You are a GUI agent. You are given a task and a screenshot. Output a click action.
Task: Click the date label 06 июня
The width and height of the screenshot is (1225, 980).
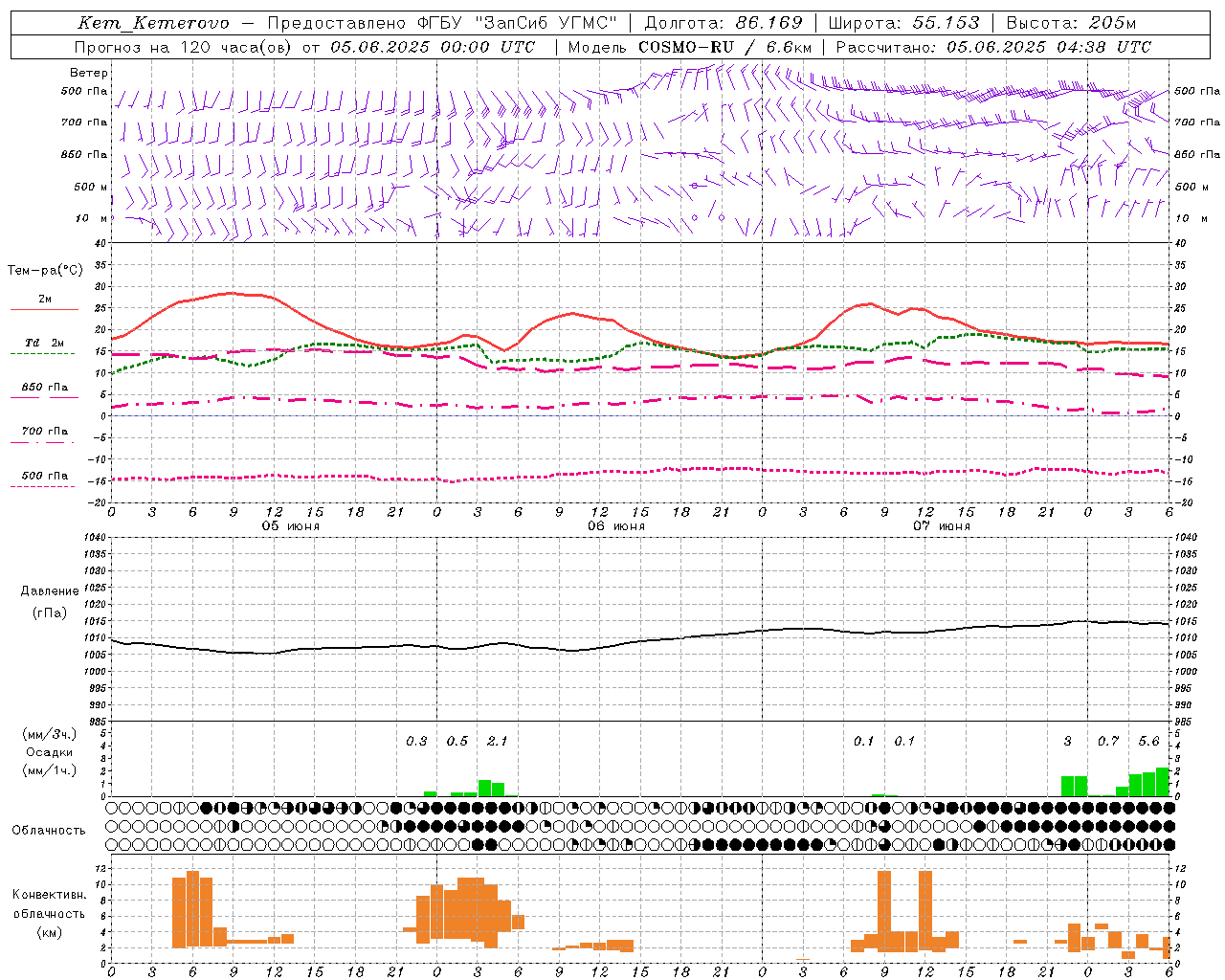pos(616,526)
